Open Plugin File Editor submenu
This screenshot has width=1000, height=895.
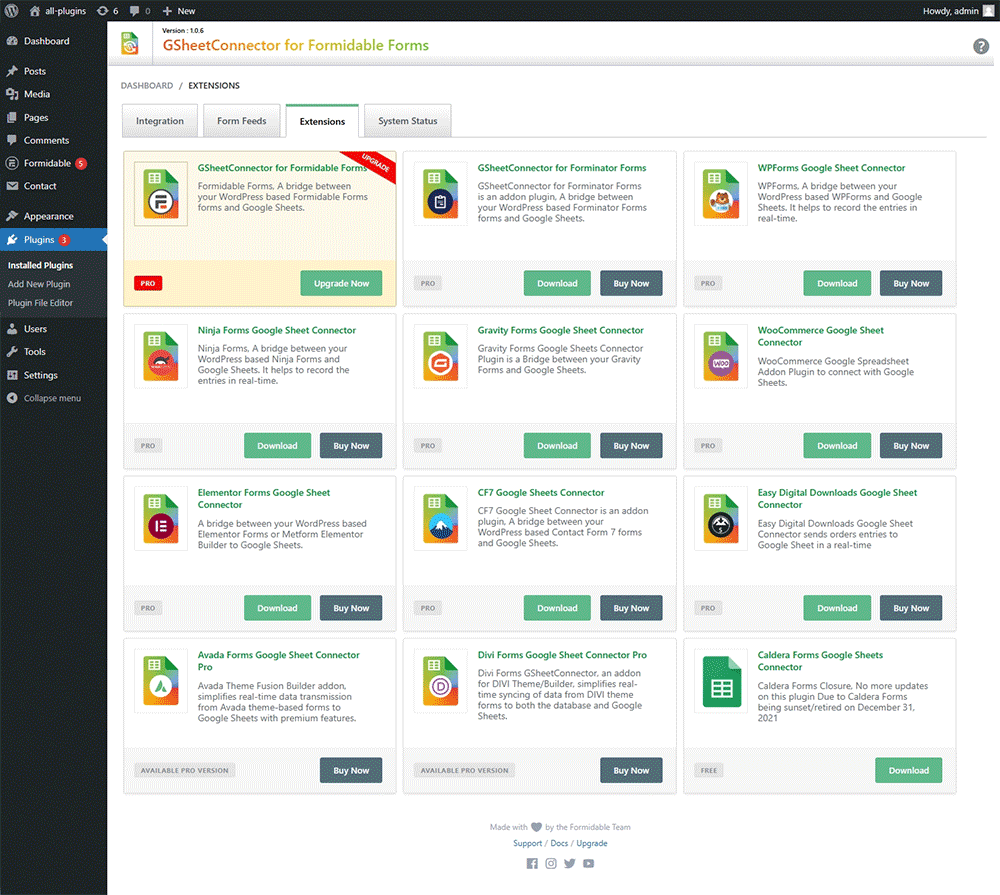click(x=40, y=303)
